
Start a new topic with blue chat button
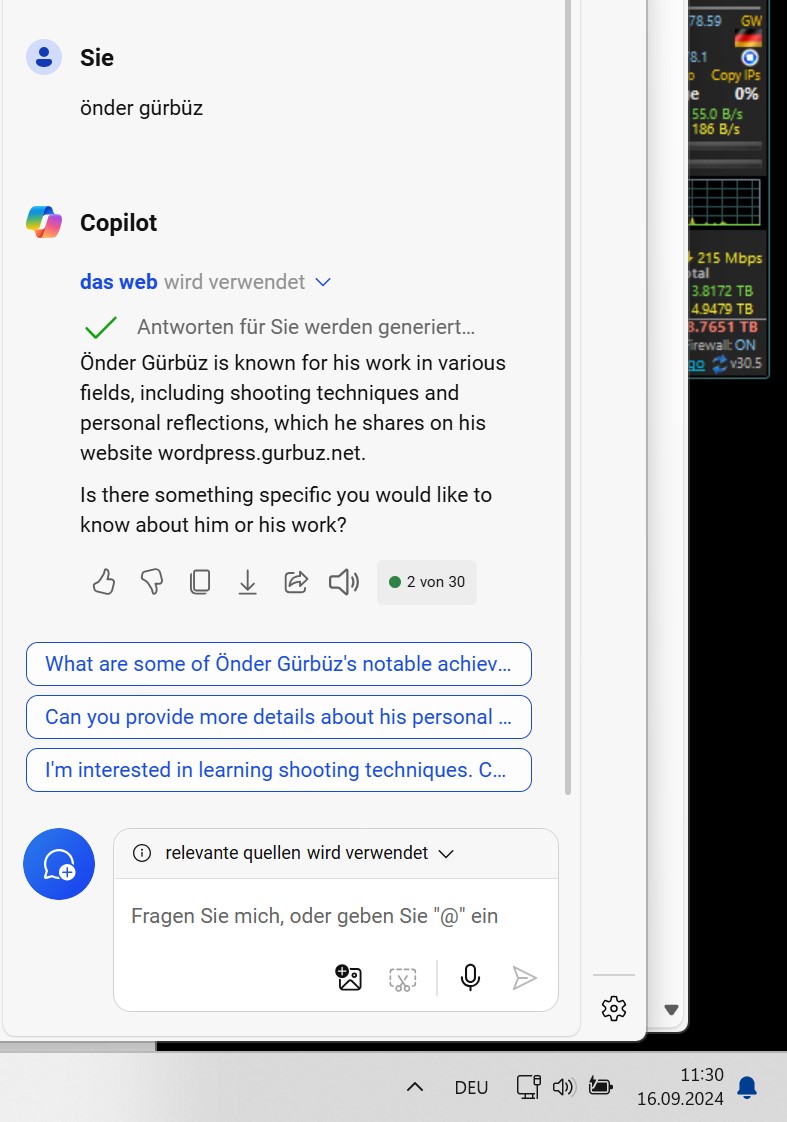click(59, 864)
